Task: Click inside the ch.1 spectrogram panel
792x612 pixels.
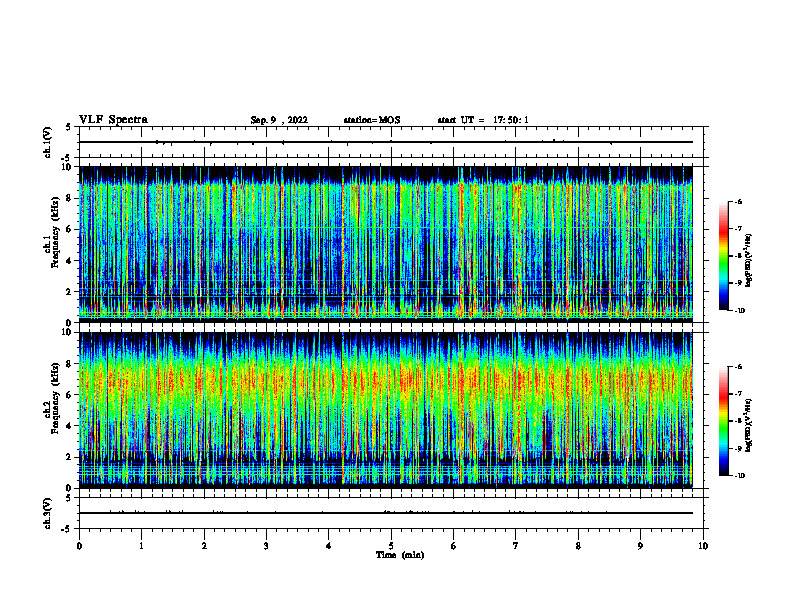Action: (386, 244)
